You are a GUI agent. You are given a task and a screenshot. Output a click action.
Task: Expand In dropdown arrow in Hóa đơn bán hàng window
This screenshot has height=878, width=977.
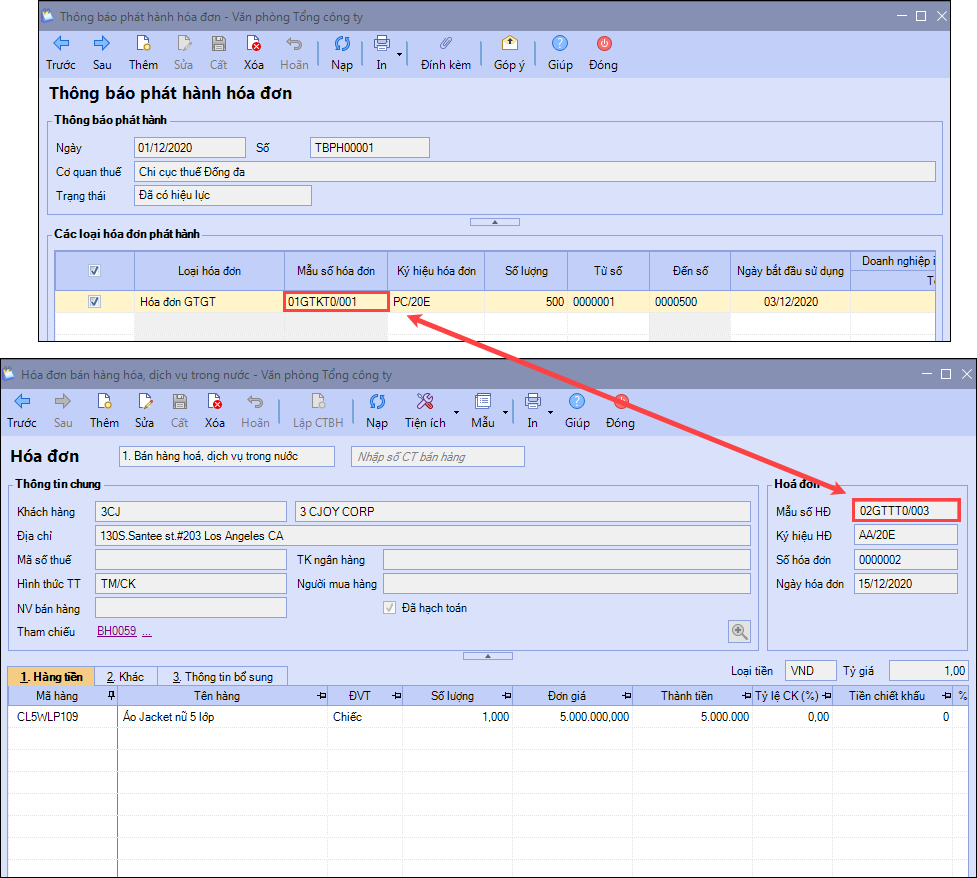(550, 413)
